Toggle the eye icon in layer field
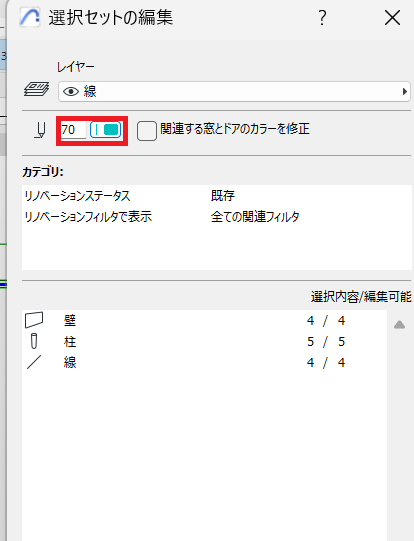Image resolution: width=414 pixels, height=541 pixels. pyautogui.click(x=71, y=91)
